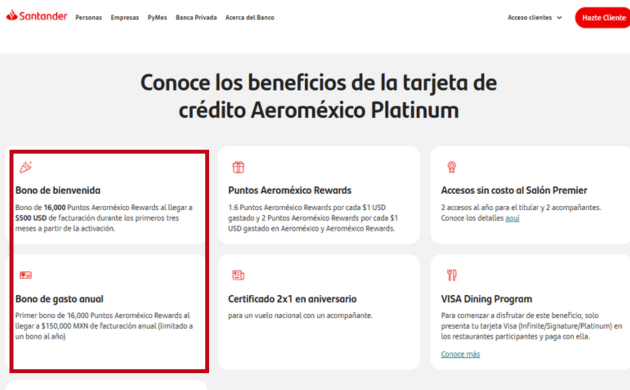Screen dimensions: 630x390
Task: Click 'para un vuelo nacional con un acompañante' text
Action: click(x=300, y=316)
